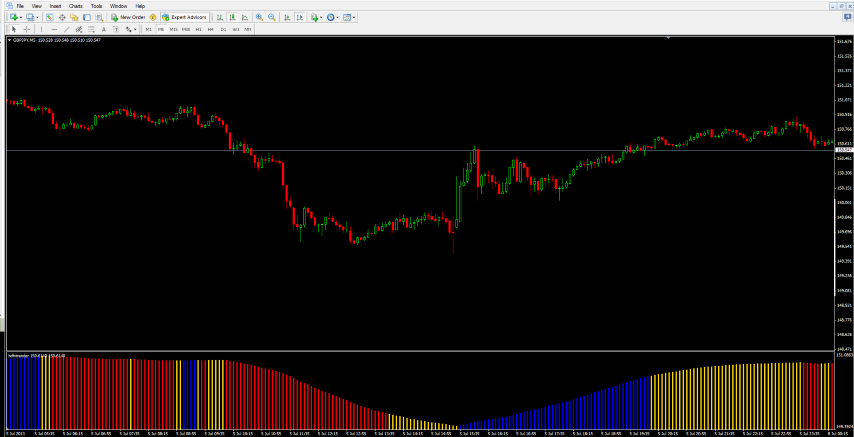Screen dimensions: 854x437
Task: Select the Horizontal Line drawing tool
Action: pos(54,29)
